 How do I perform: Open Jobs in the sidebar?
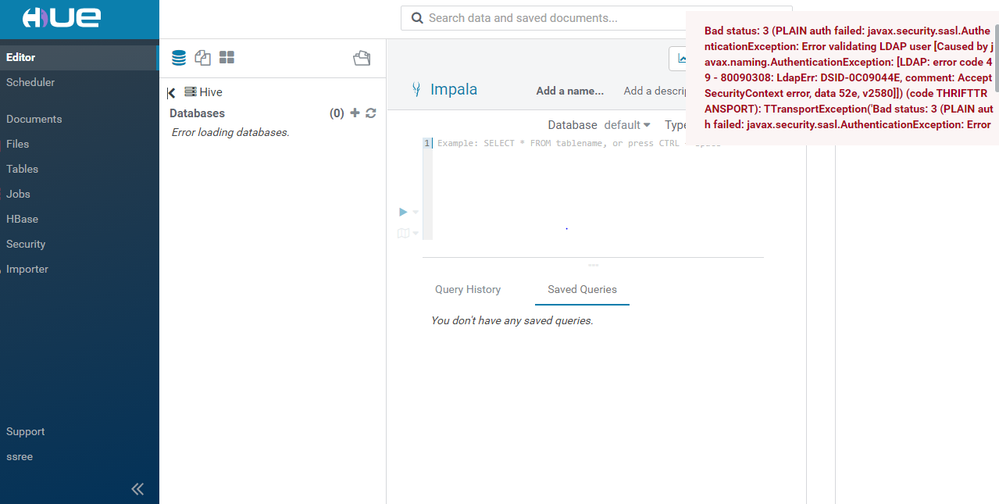[18, 194]
